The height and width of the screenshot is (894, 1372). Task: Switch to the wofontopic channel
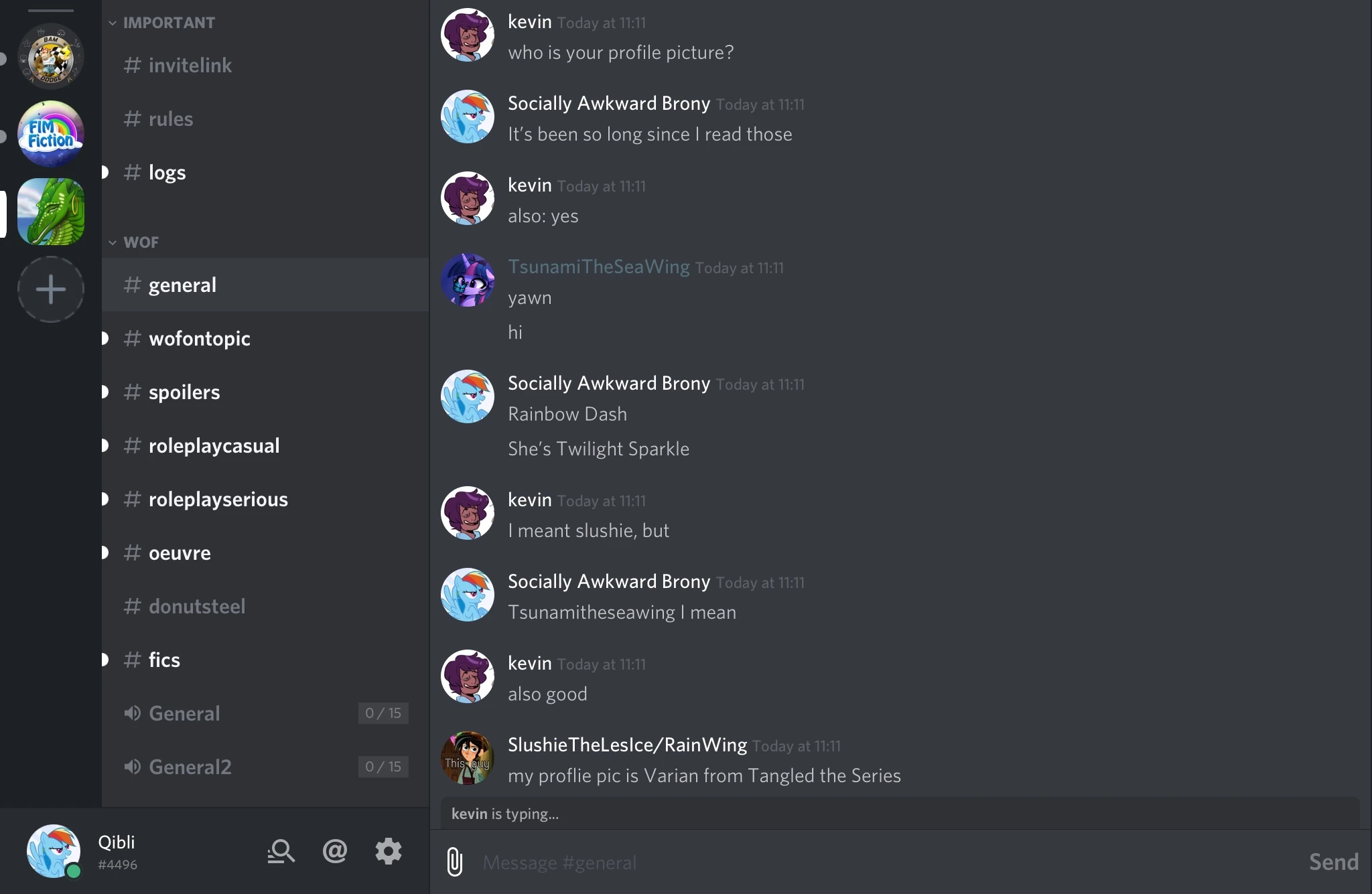click(265, 338)
